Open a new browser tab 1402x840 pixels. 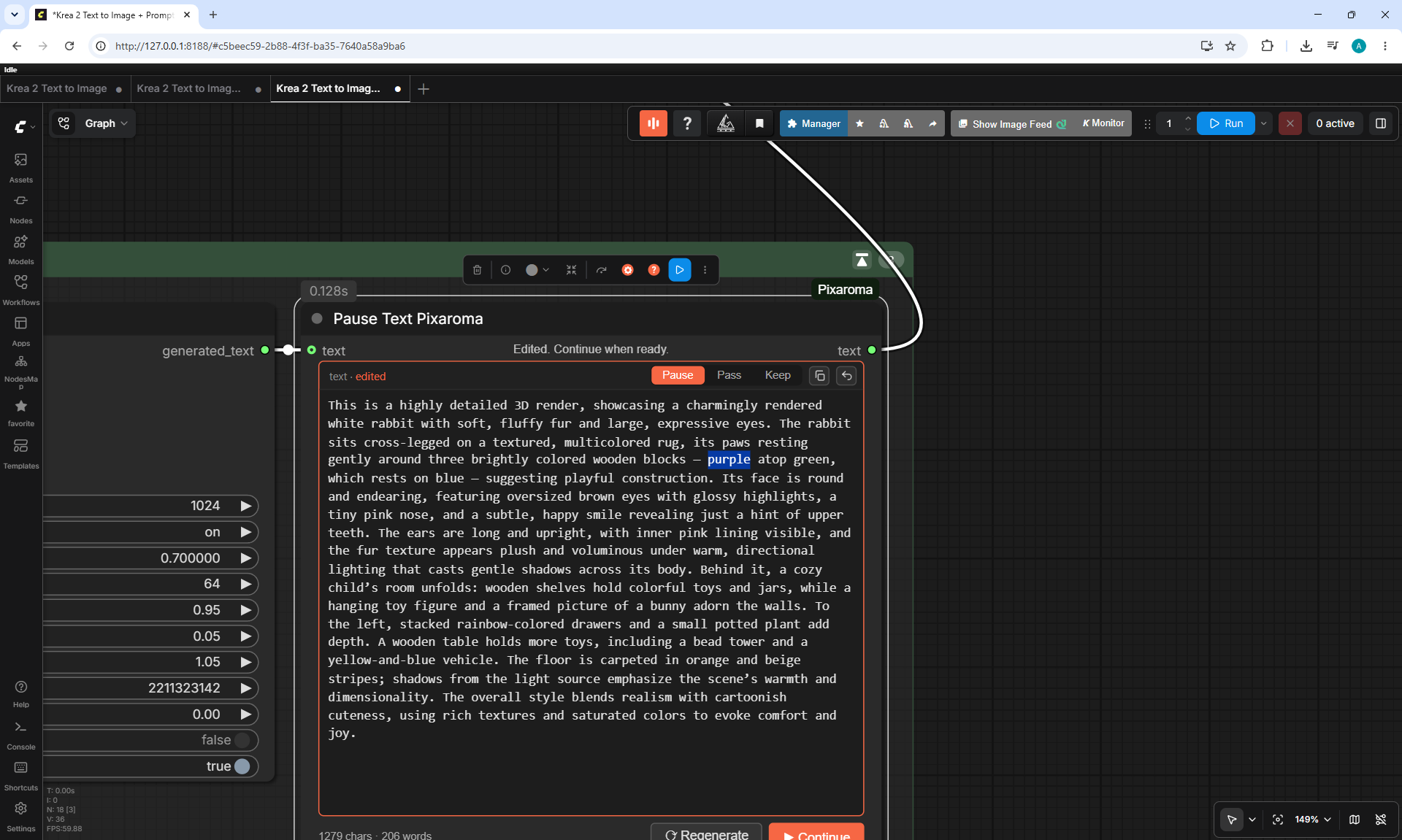coord(213,15)
